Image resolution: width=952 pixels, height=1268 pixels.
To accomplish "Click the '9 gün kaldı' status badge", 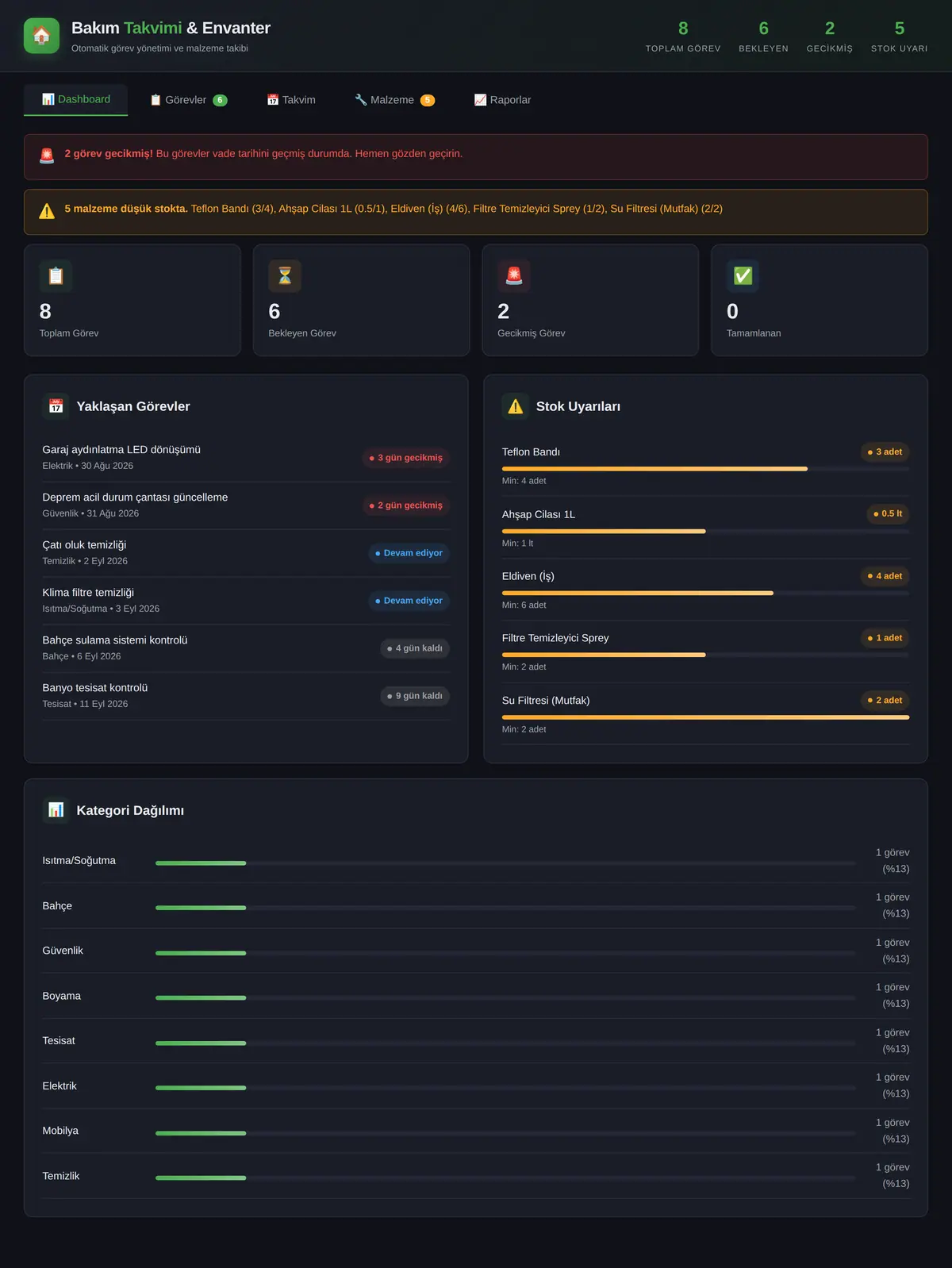I will pos(415,696).
